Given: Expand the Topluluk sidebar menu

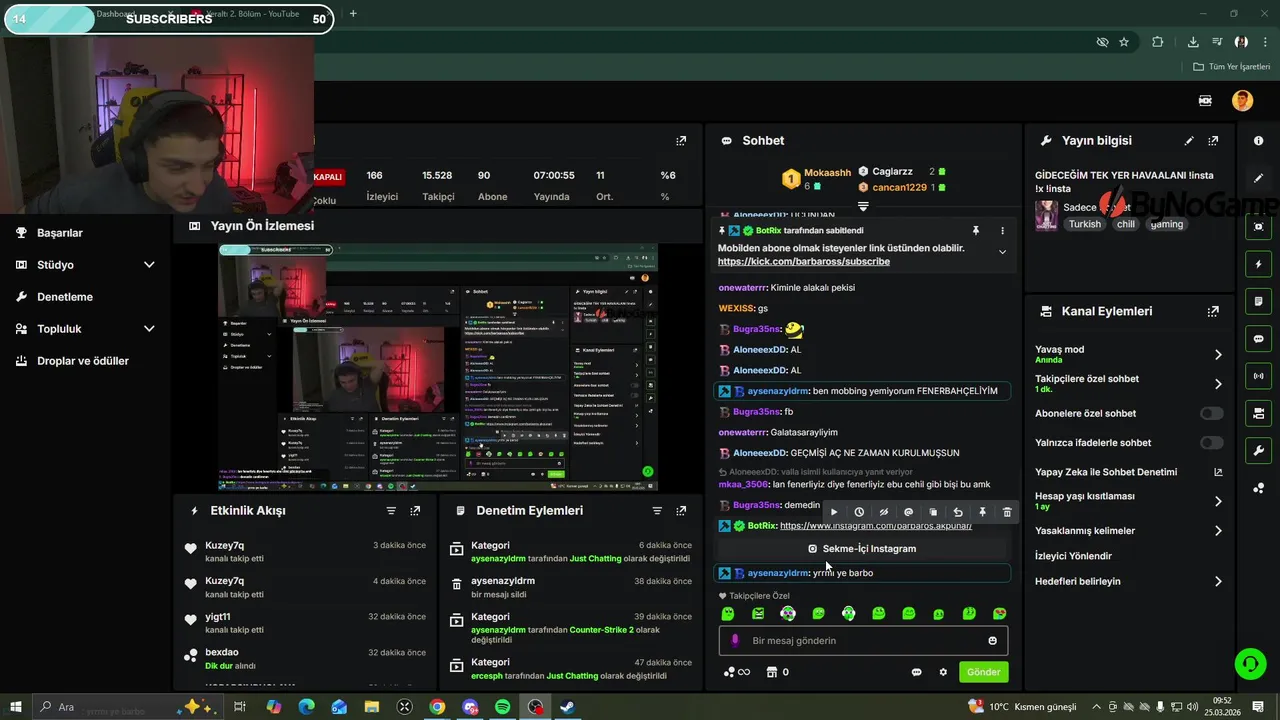Looking at the screenshot, I should [149, 329].
